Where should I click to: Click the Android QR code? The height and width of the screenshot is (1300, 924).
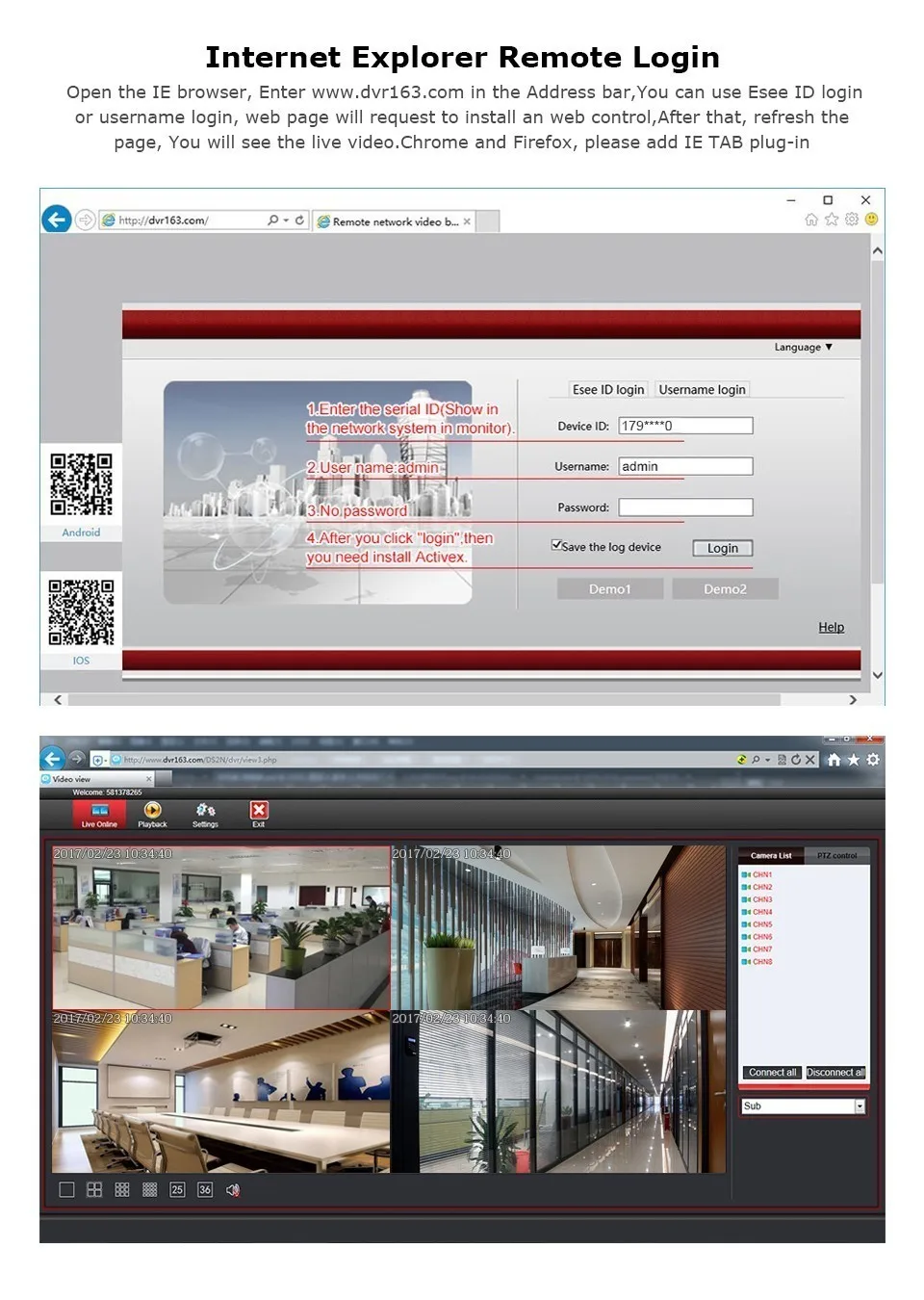[x=81, y=483]
